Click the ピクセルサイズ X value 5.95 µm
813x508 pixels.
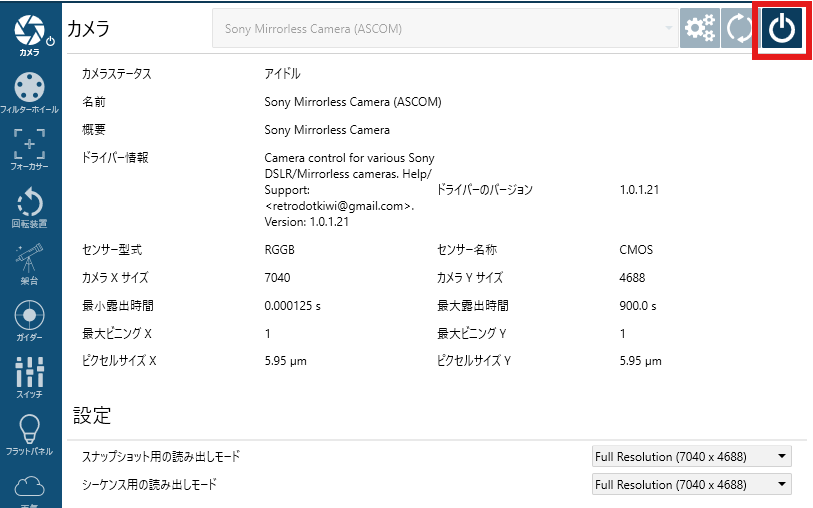(x=286, y=361)
